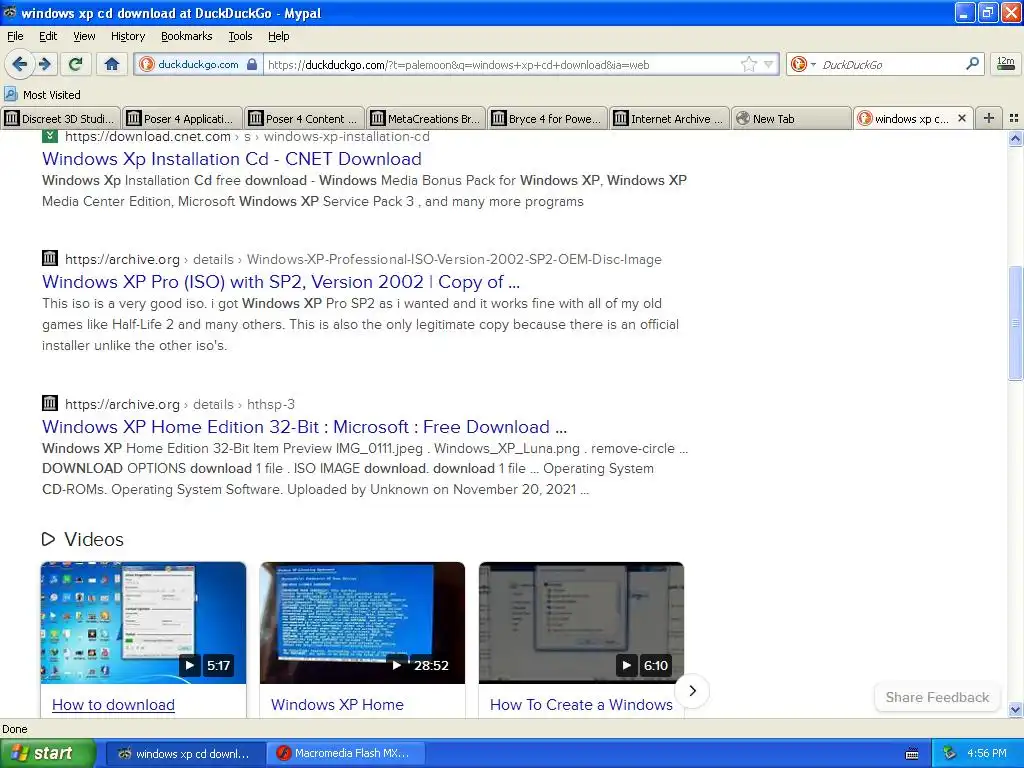Show next videos with carousel arrow
1024x768 pixels.
(692, 690)
